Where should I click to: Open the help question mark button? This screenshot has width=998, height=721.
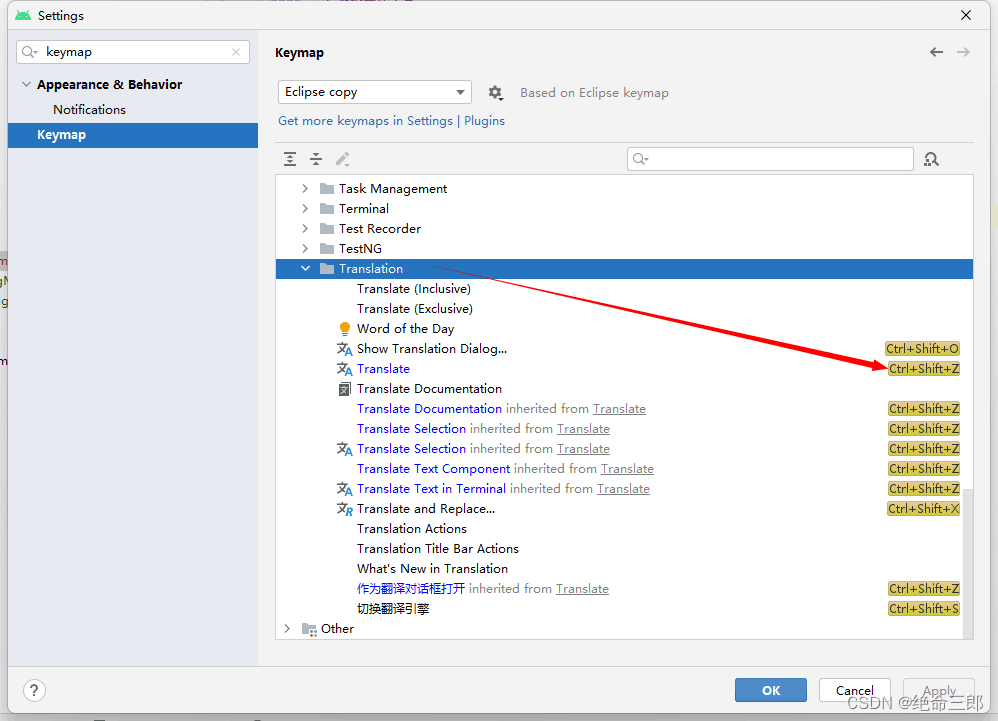tap(34, 690)
